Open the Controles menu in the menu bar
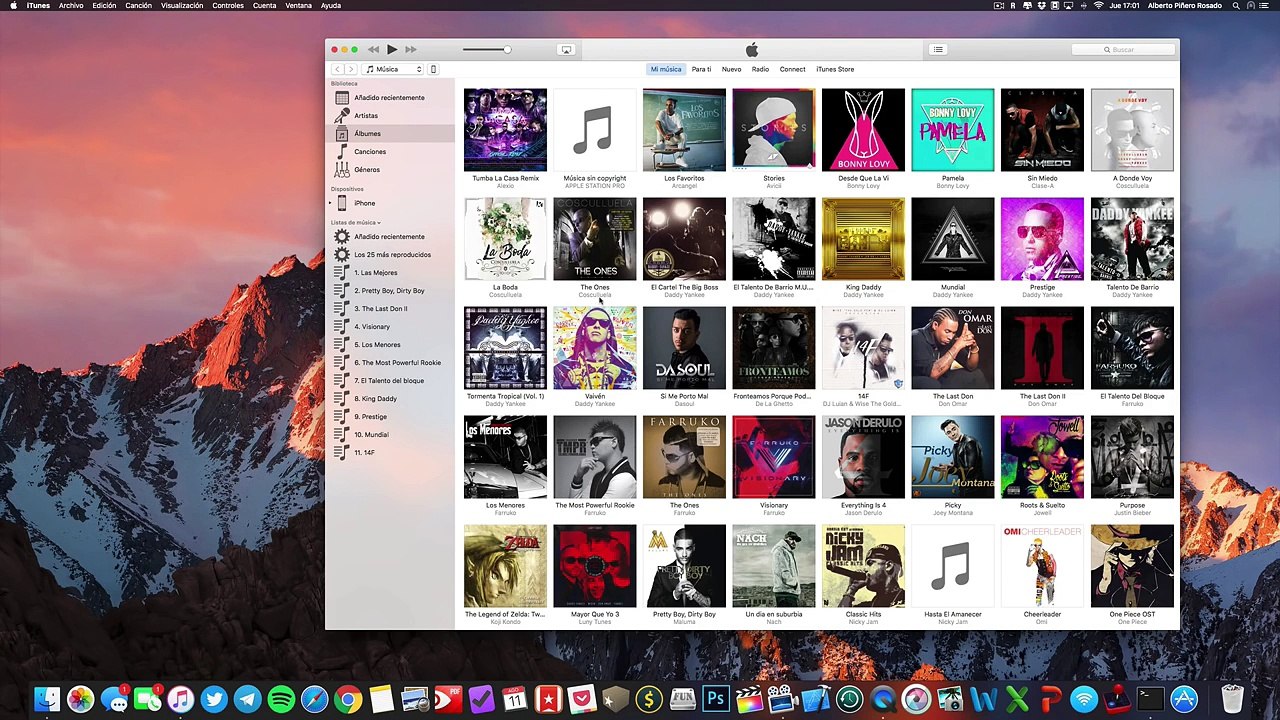 point(227,6)
